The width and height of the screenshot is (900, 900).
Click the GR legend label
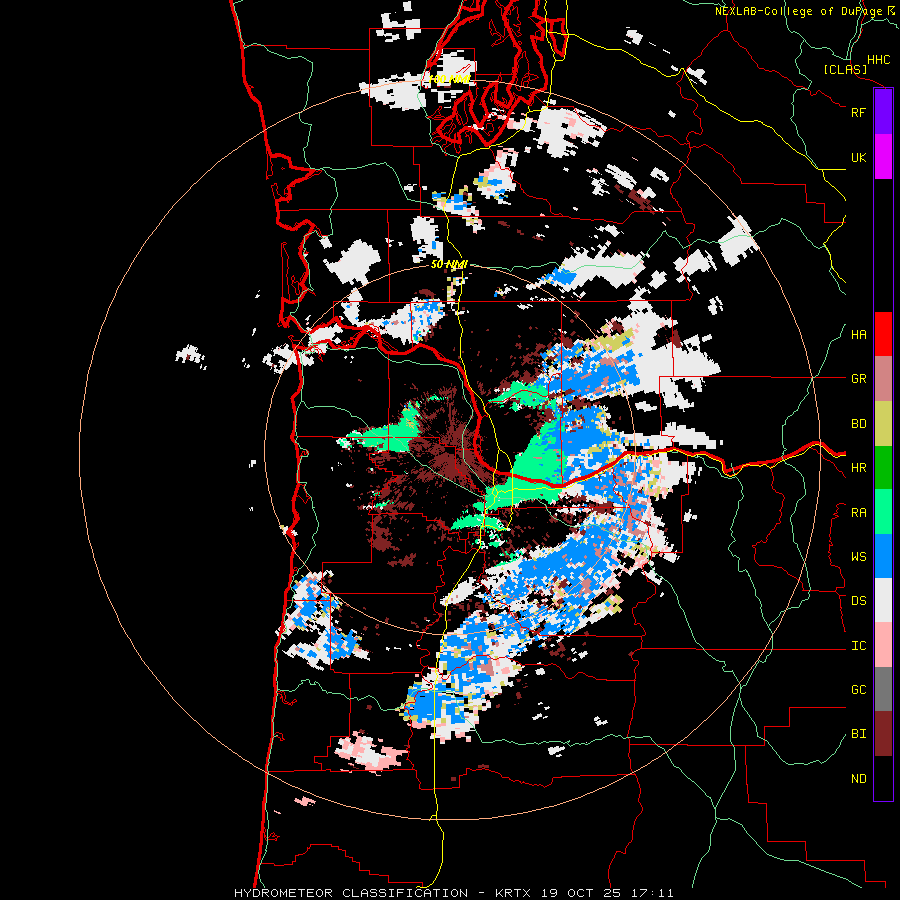[858, 379]
